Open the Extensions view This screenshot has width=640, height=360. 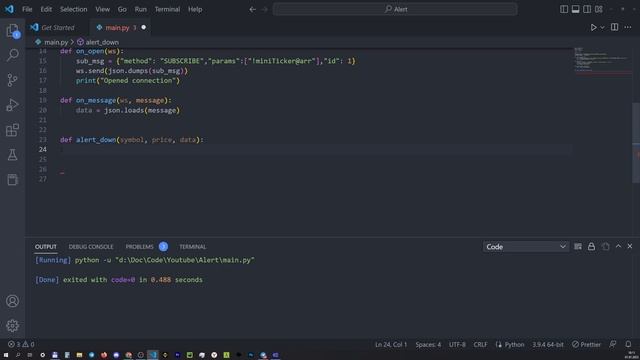(x=12, y=130)
